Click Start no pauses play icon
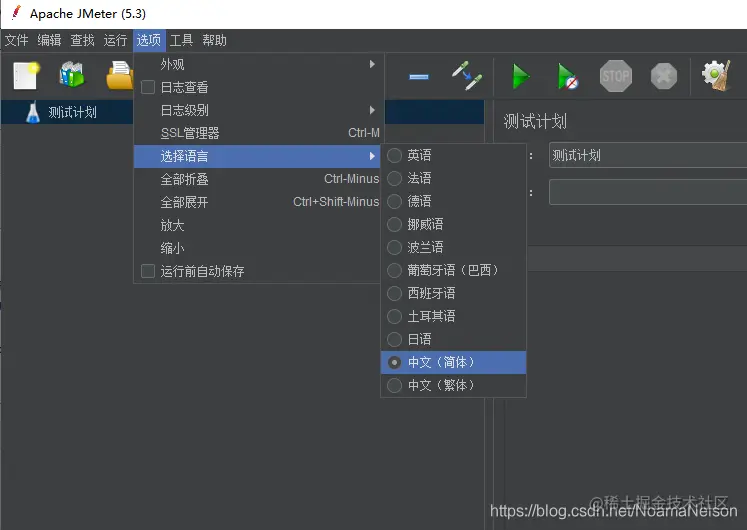Image resolution: width=747 pixels, height=530 pixels. [x=567, y=76]
